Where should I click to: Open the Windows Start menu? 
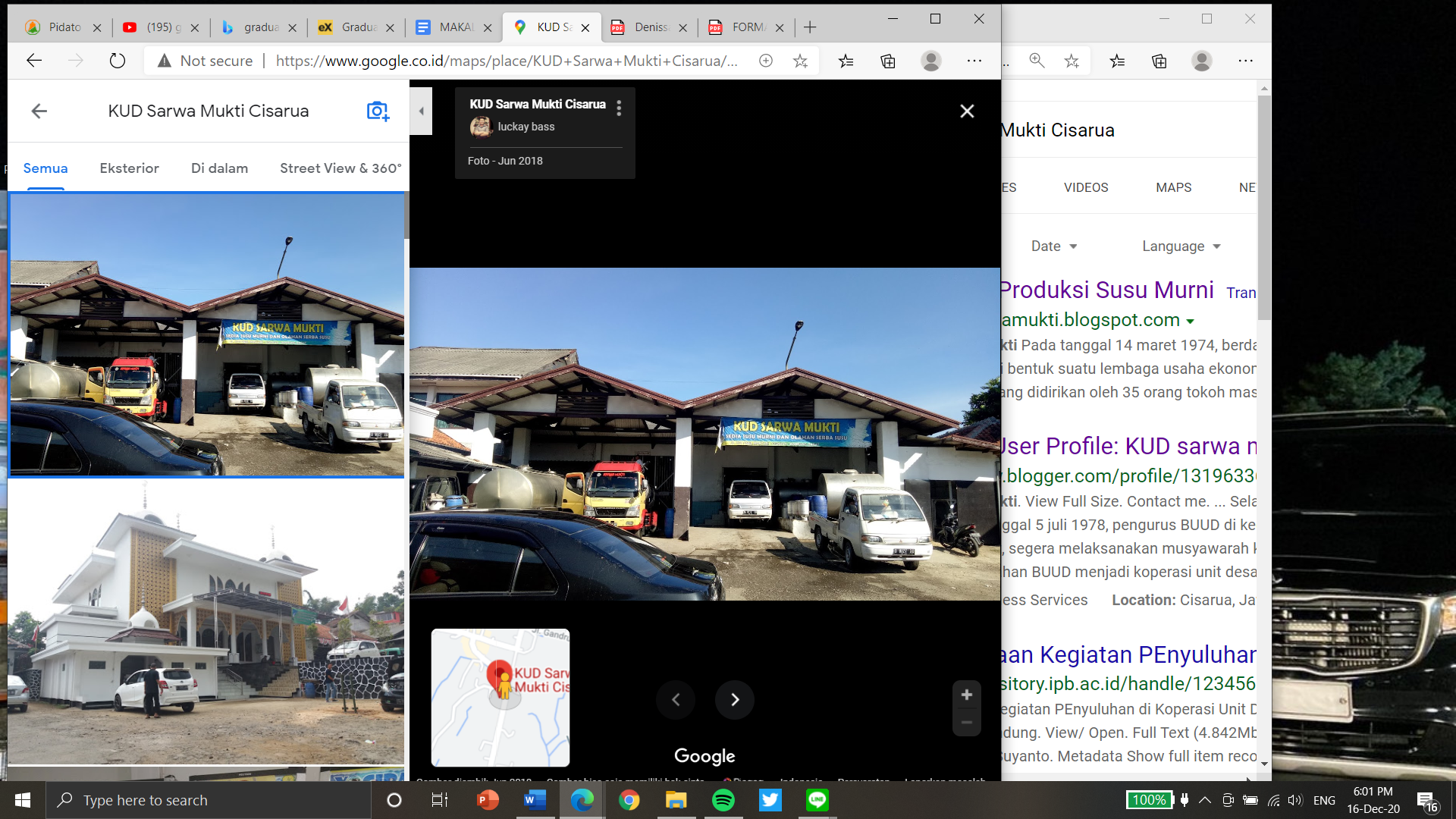click(23, 800)
